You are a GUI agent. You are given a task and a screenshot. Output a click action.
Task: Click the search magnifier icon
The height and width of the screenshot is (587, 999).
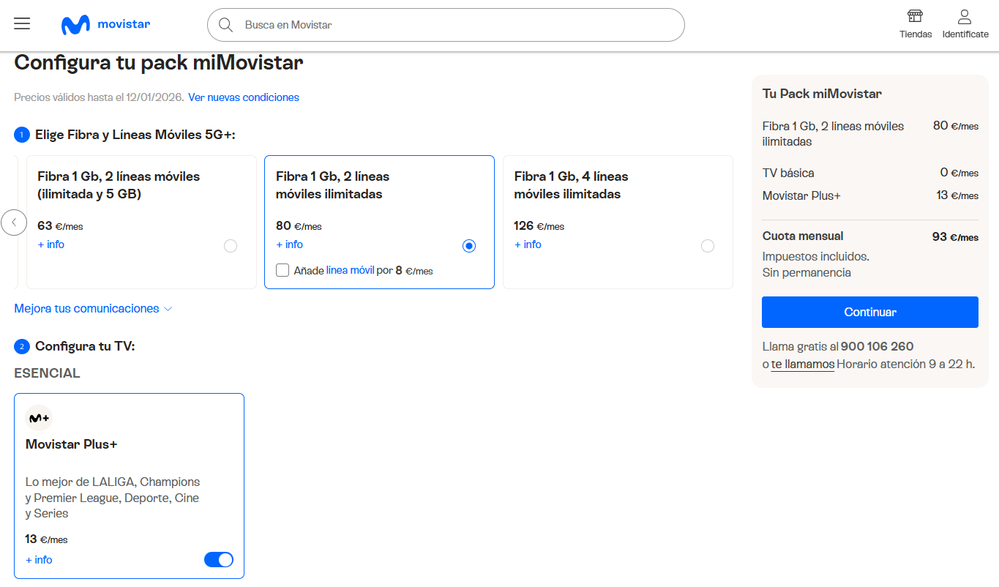[226, 25]
